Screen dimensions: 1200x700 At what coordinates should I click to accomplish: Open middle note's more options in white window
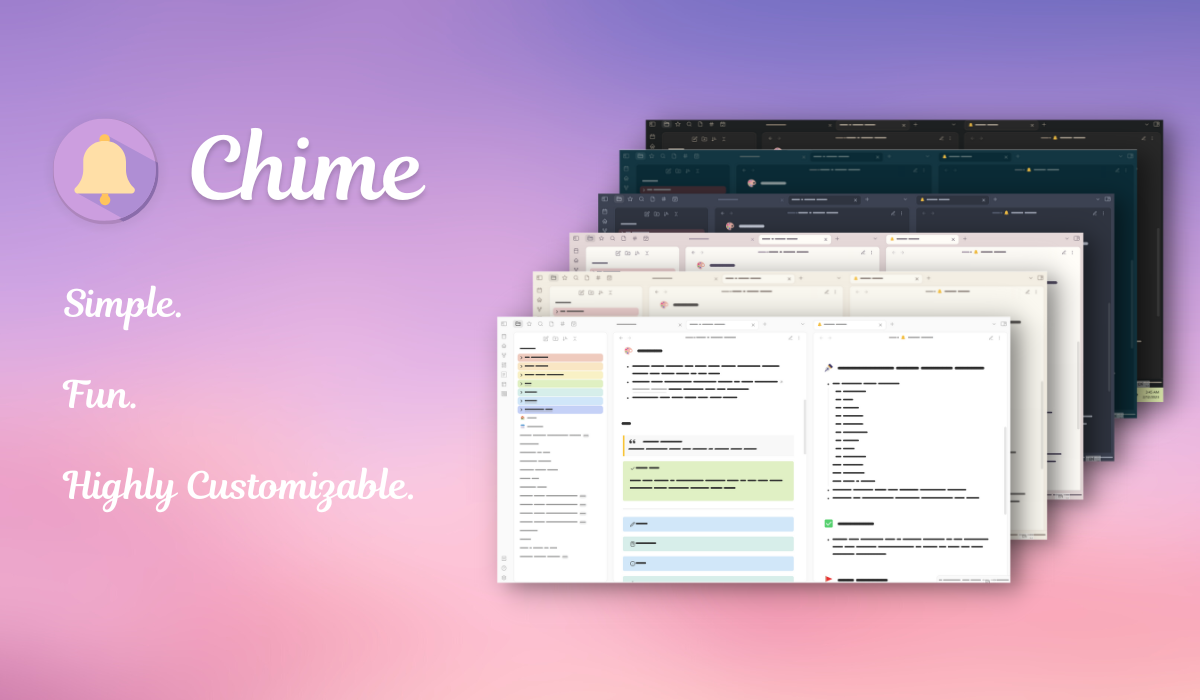tap(799, 338)
